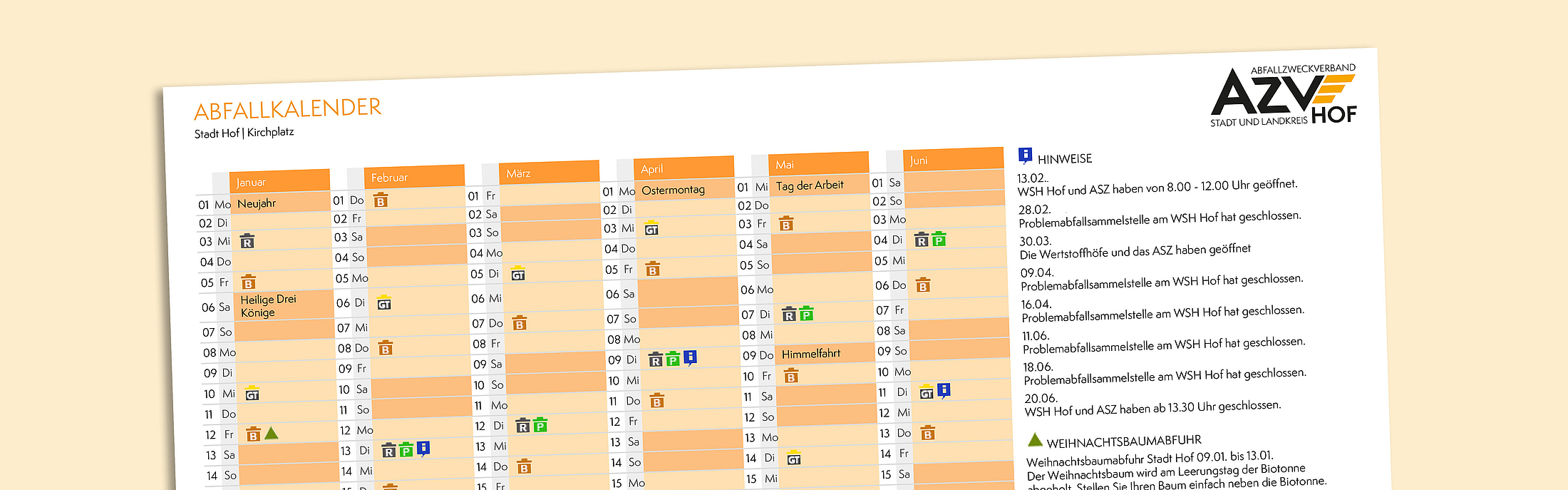Screen dimensions: 1568x490
Task: Click the R bin icon on Februar 13 Di
Action: point(388,450)
